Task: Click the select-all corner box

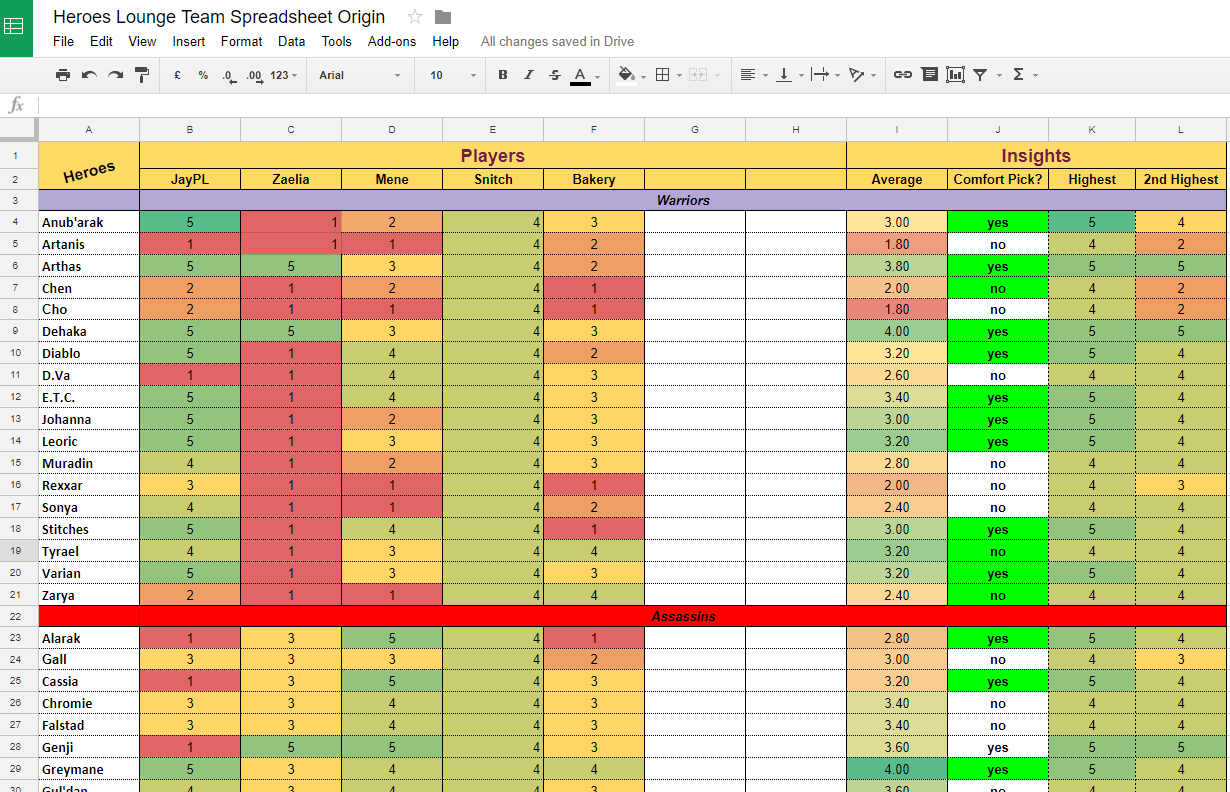Action: pos(19,129)
